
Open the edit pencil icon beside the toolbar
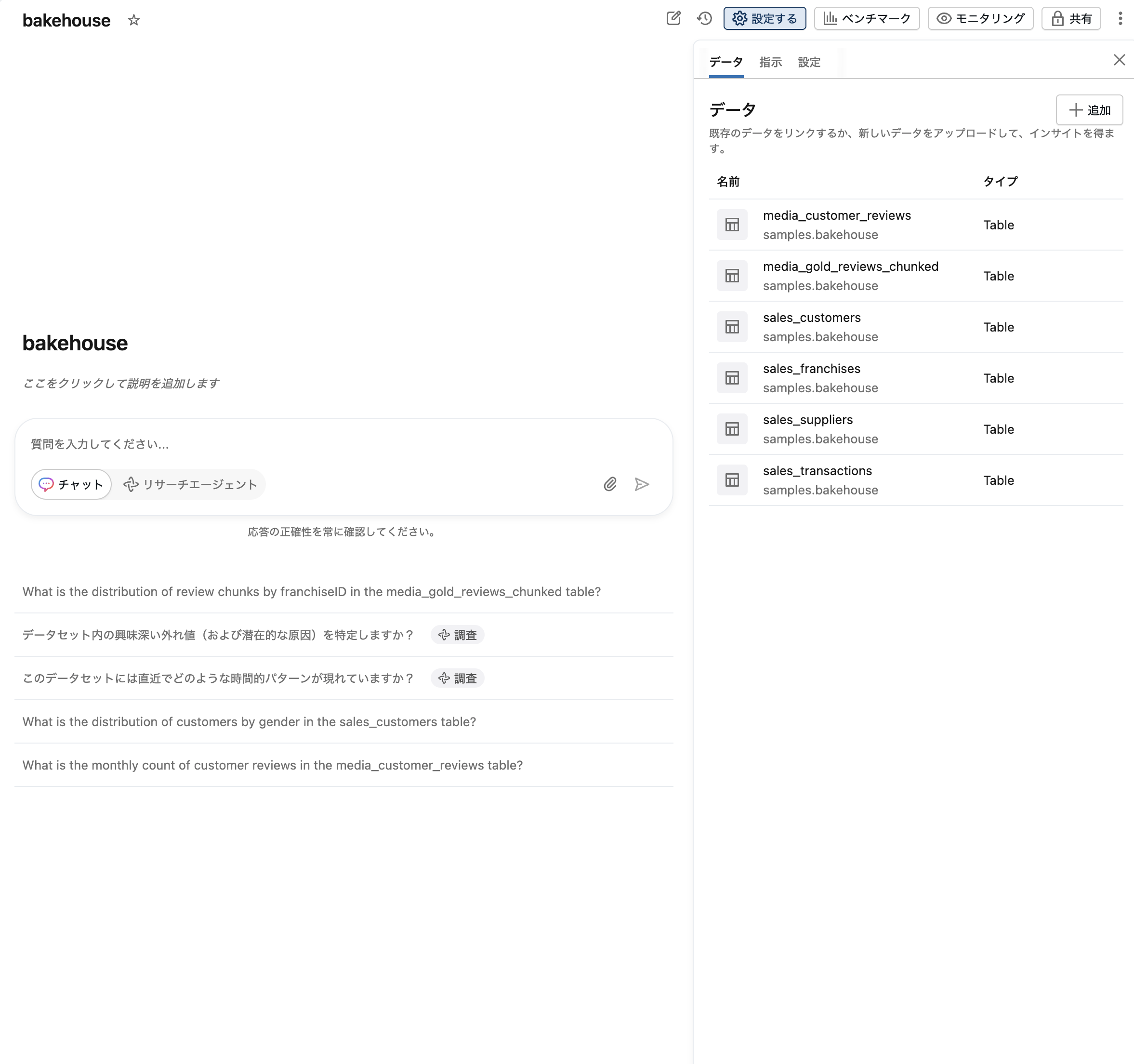click(x=673, y=18)
